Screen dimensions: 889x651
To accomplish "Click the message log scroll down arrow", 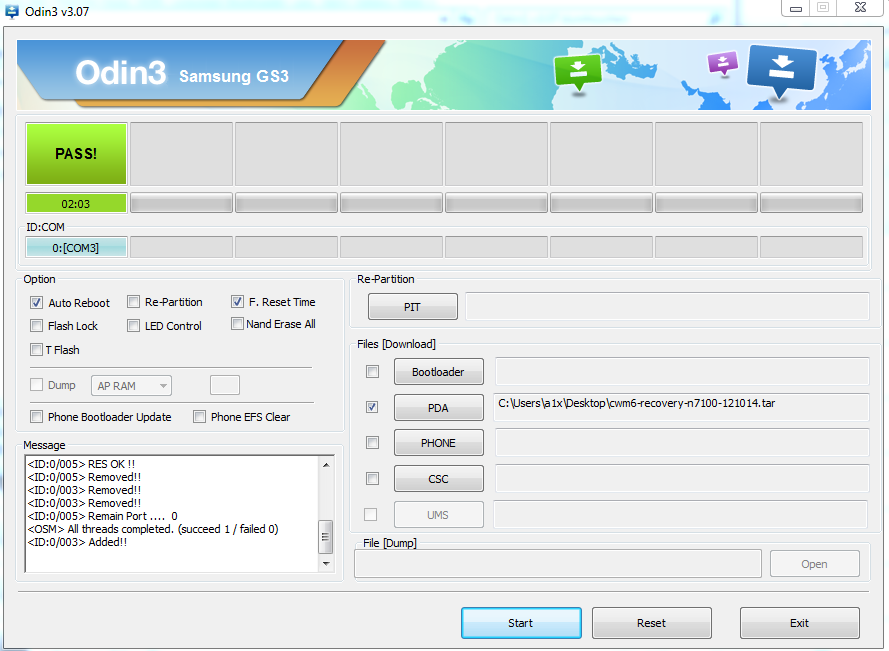I will pyautogui.click(x=326, y=564).
